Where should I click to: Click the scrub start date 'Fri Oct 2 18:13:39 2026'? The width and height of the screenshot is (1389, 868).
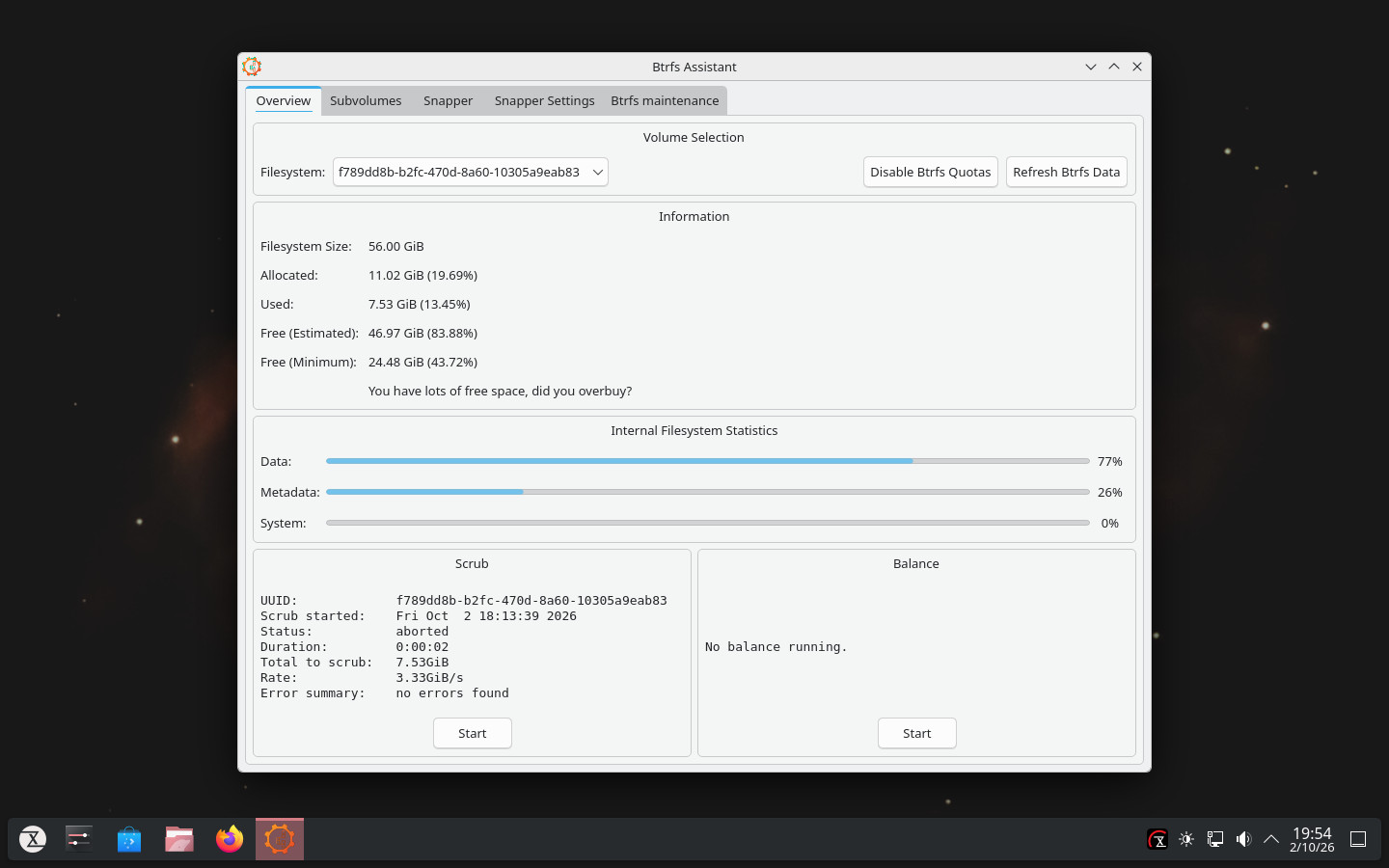pyautogui.click(x=487, y=616)
